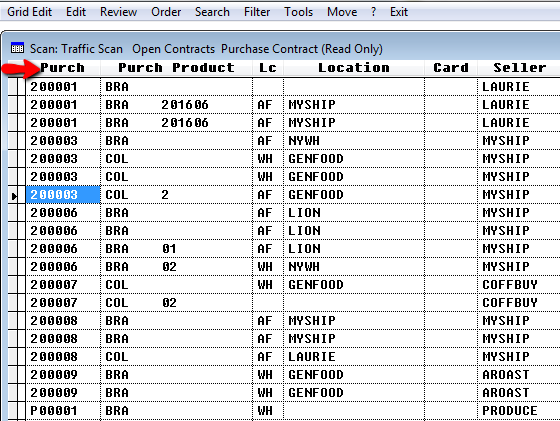Open the Tools menu
This screenshot has width=560, height=421.
point(298,12)
